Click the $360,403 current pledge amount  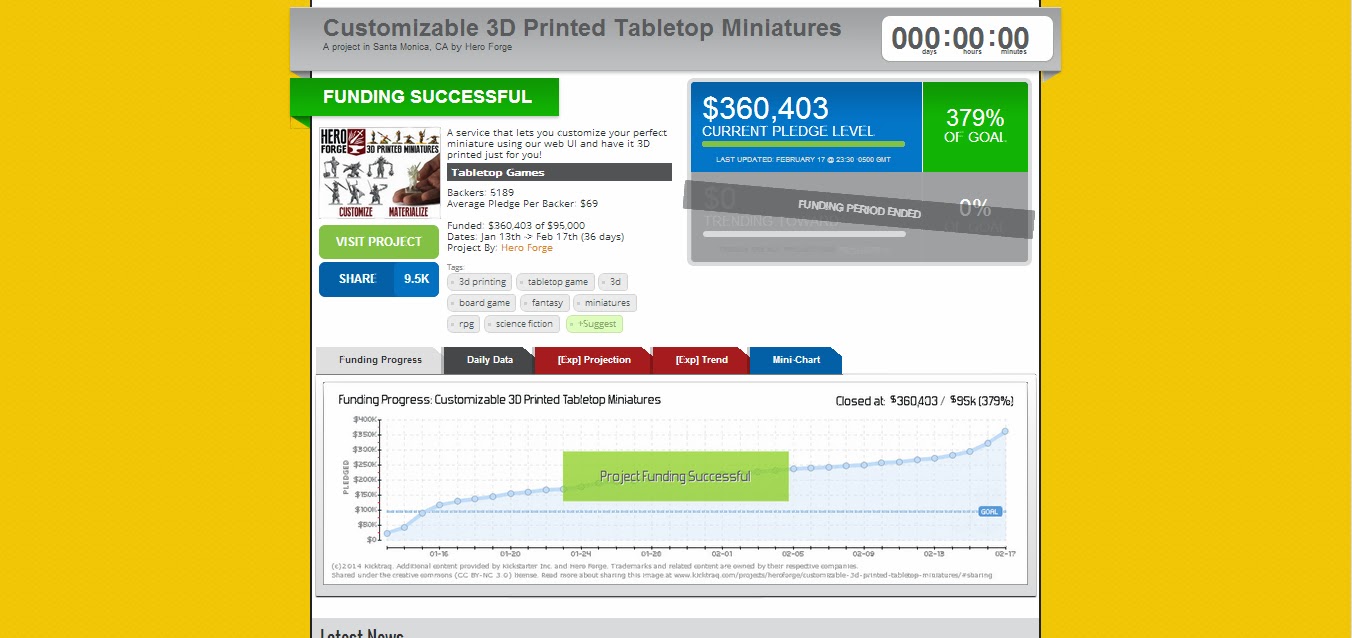click(x=765, y=108)
